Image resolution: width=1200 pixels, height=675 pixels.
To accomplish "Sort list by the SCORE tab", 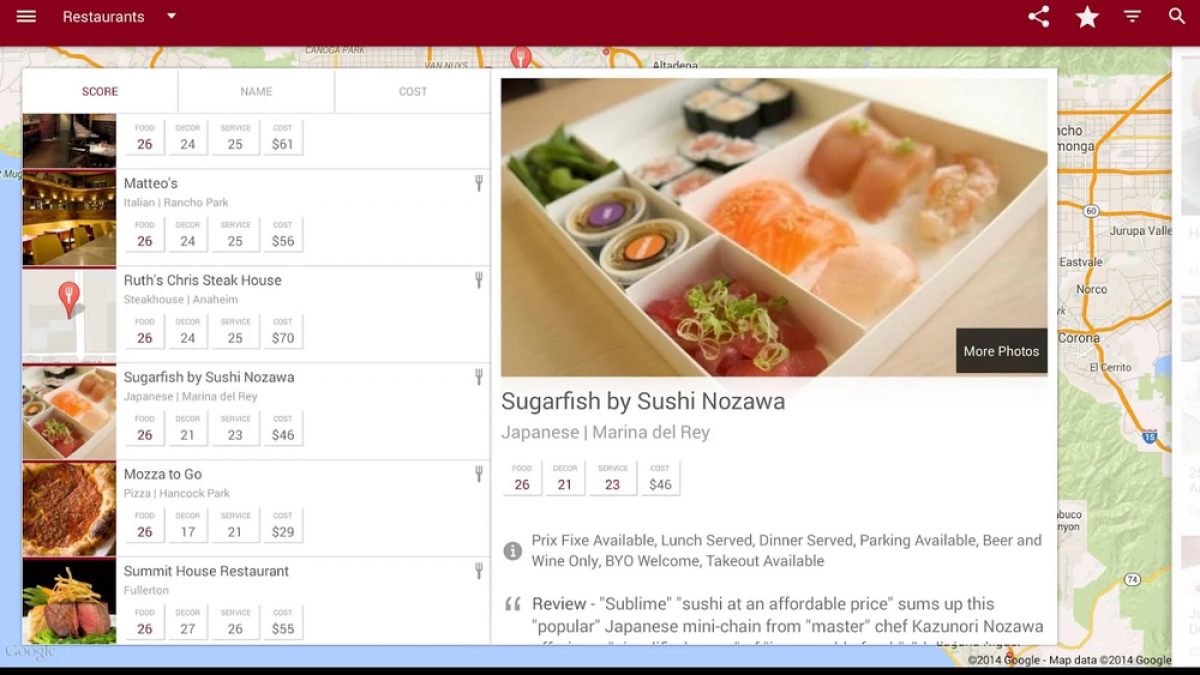I will 100,91.
